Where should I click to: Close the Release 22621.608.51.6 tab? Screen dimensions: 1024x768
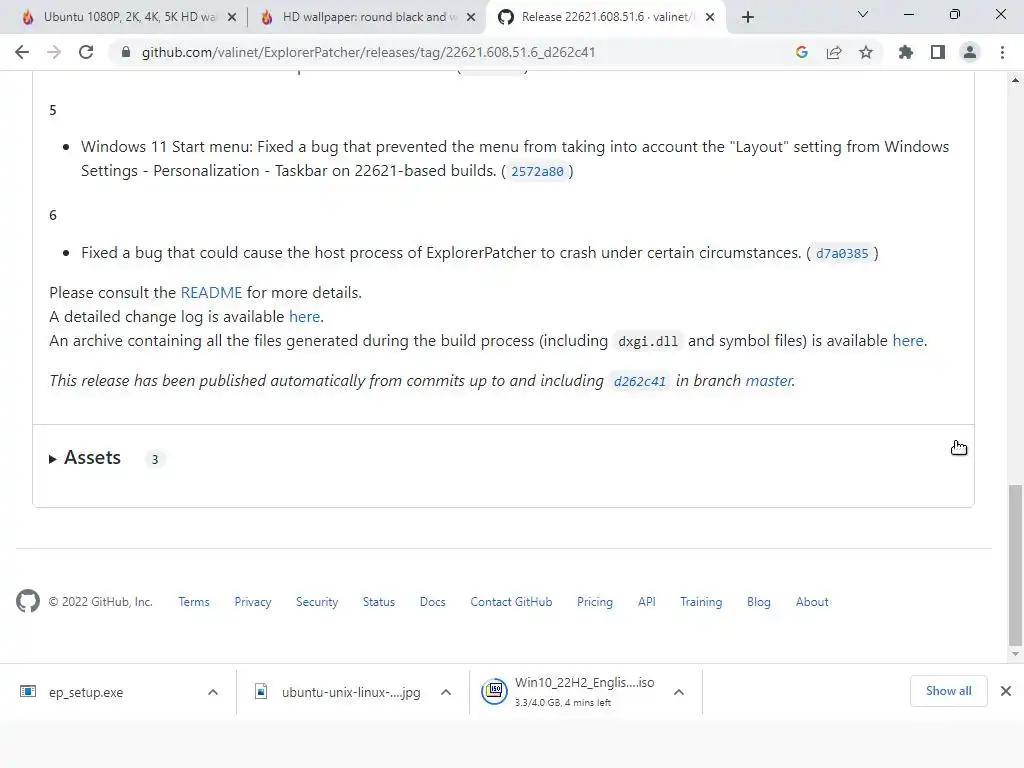click(710, 18)
